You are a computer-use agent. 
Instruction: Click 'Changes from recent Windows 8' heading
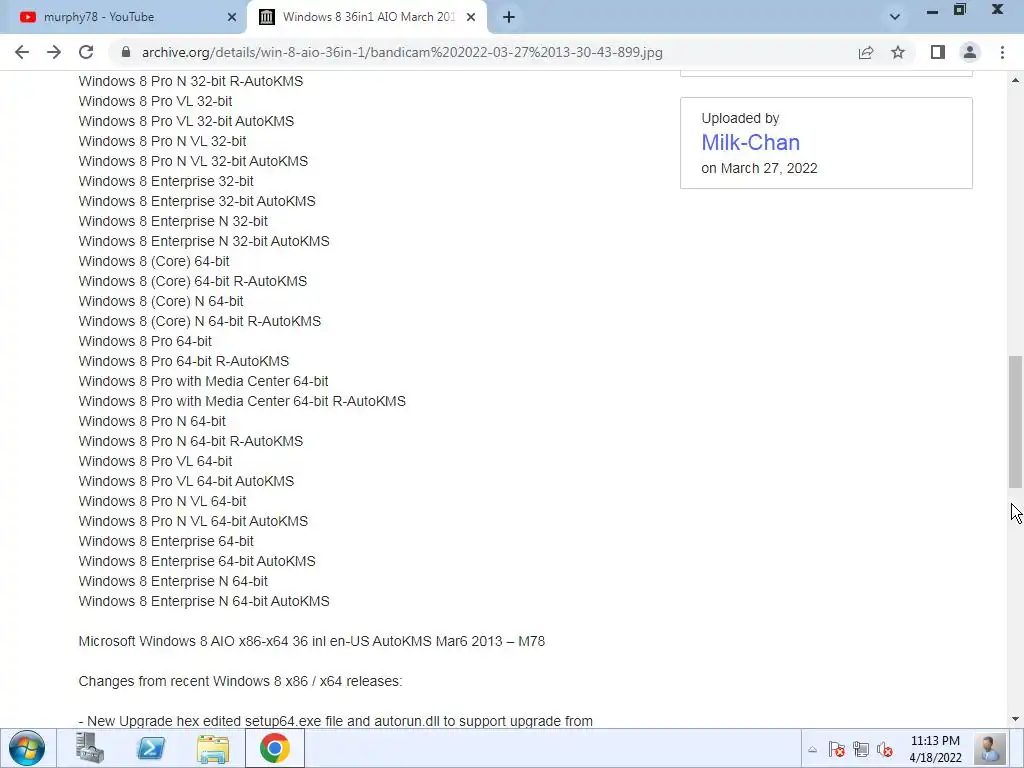pos(240,681)
